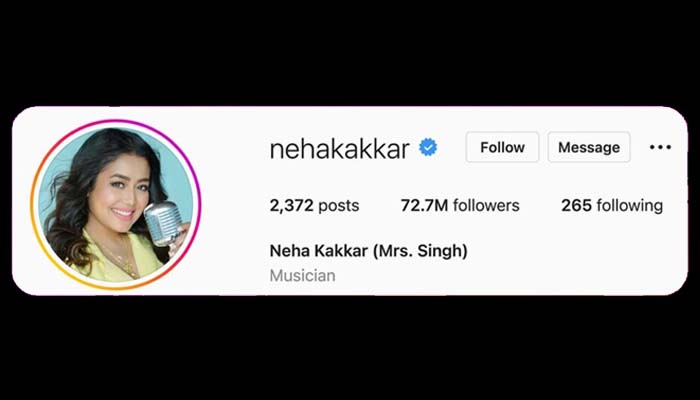Click the 72.7M number

424,205
